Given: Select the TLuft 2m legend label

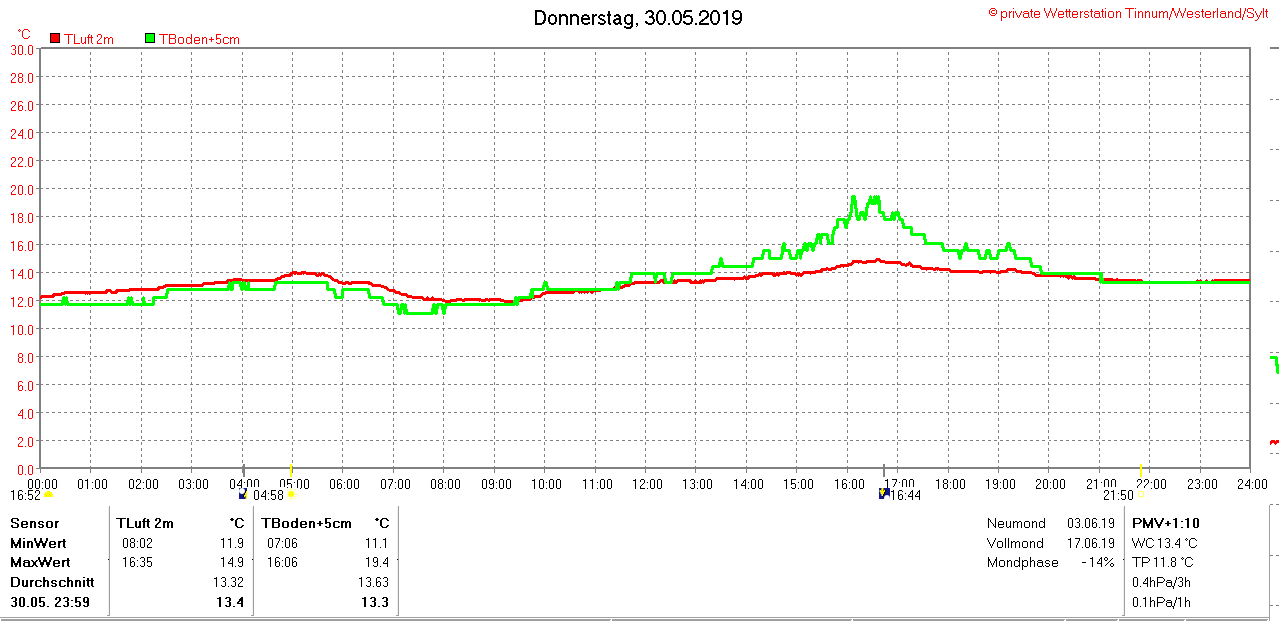Looking at the screenshot, I should pyautogui.click(x=89, y=39).
